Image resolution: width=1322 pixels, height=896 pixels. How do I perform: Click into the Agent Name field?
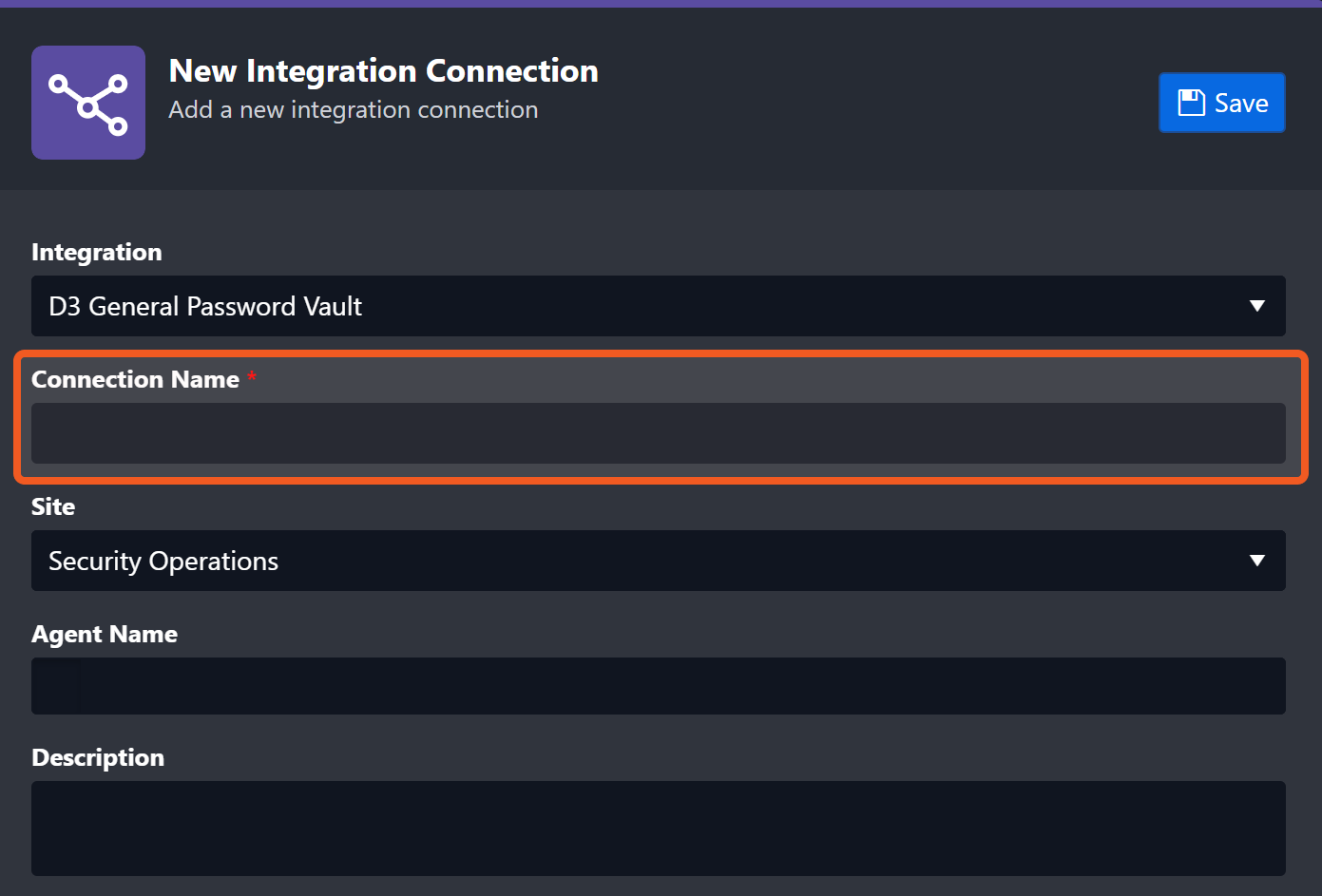[658, 686]
